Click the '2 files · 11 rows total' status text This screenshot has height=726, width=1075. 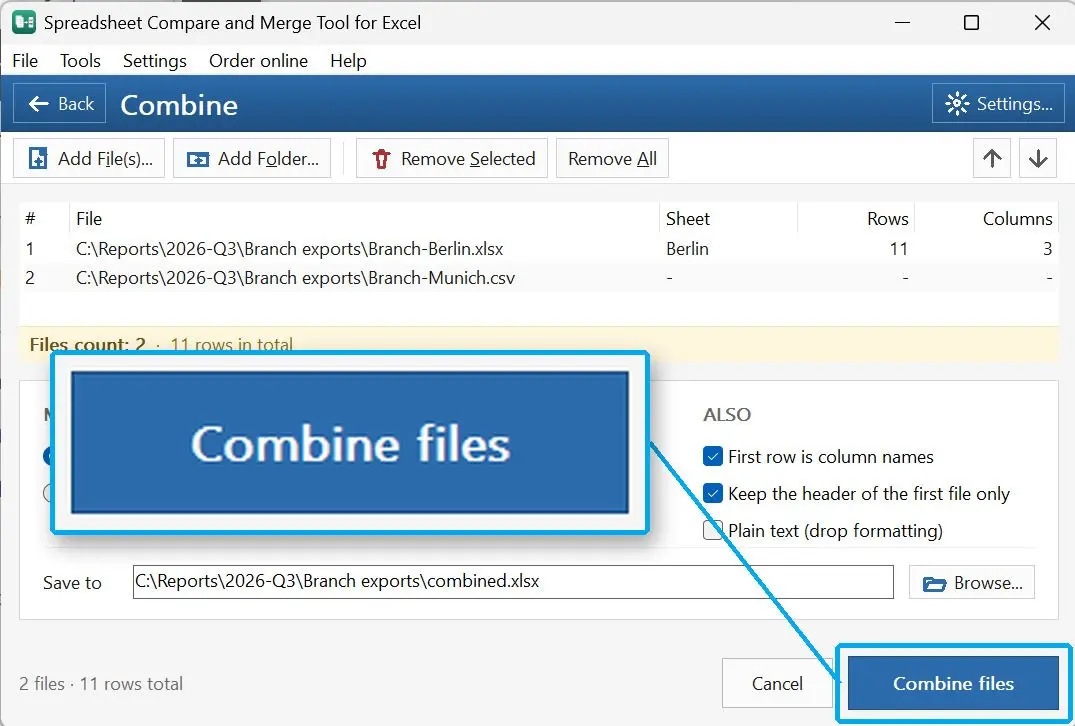(101, 683)
